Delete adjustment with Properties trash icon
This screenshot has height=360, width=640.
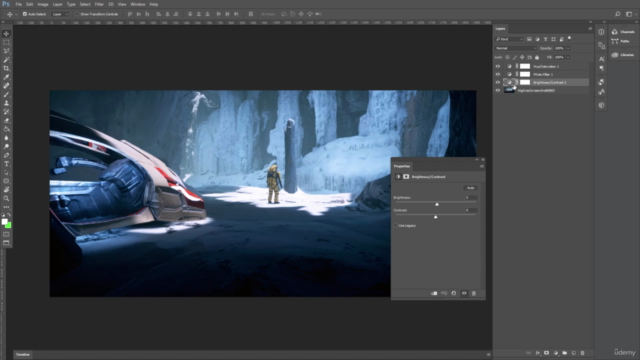click(x=474, y=293)
